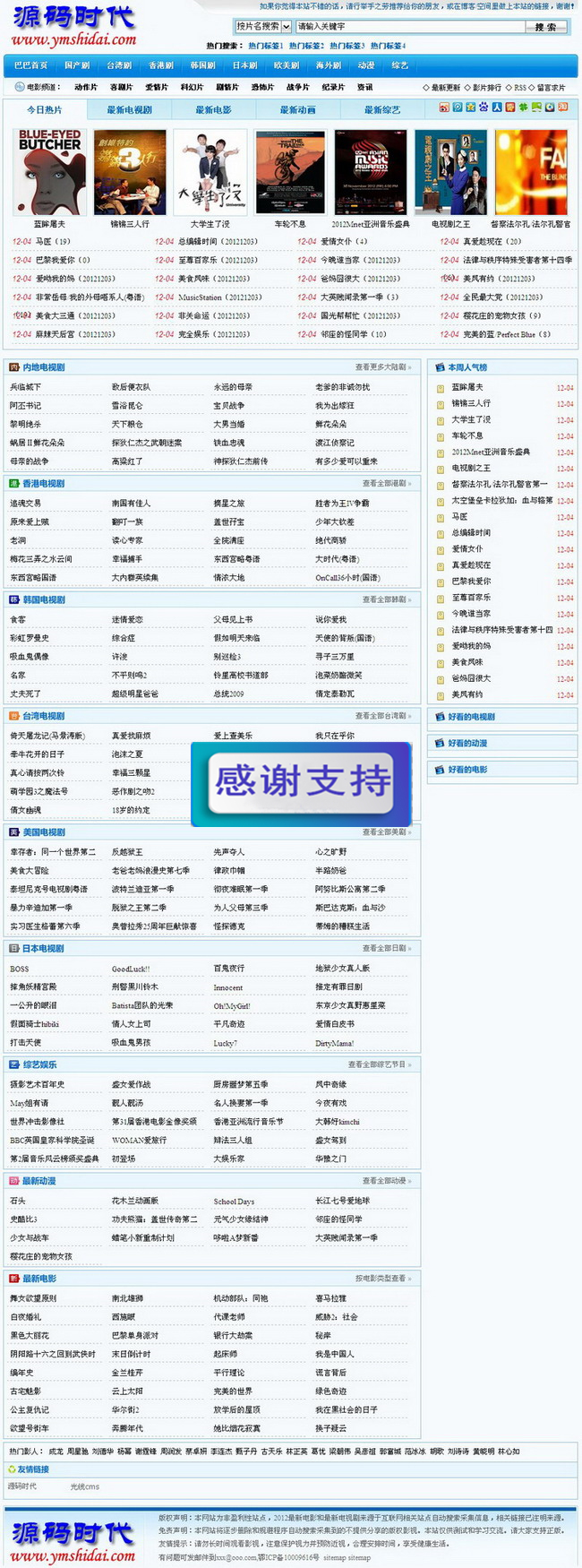Click the 综艺娱乐 section icon
The width and height of the screenshot is (582, 1568).
coord(14,1064)
